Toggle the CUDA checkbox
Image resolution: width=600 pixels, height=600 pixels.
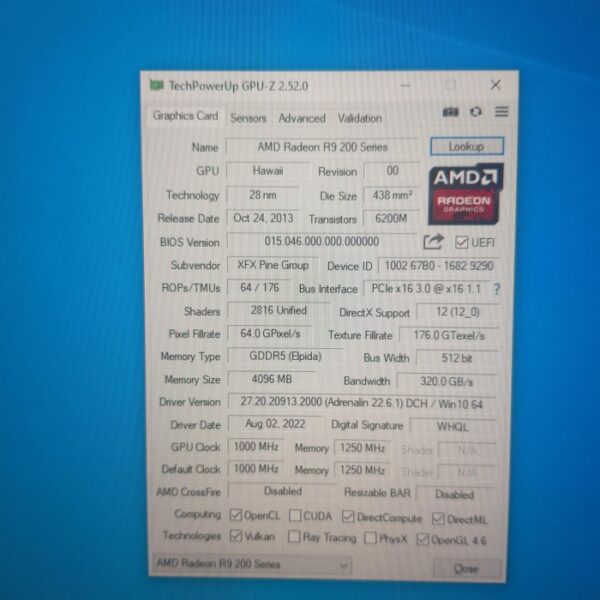coord(295,515)
